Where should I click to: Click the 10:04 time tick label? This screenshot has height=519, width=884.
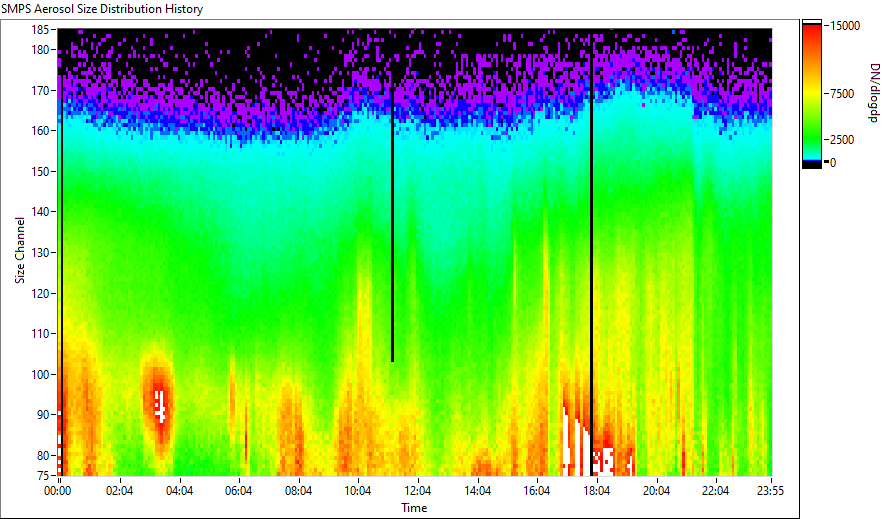pos(357,491)
